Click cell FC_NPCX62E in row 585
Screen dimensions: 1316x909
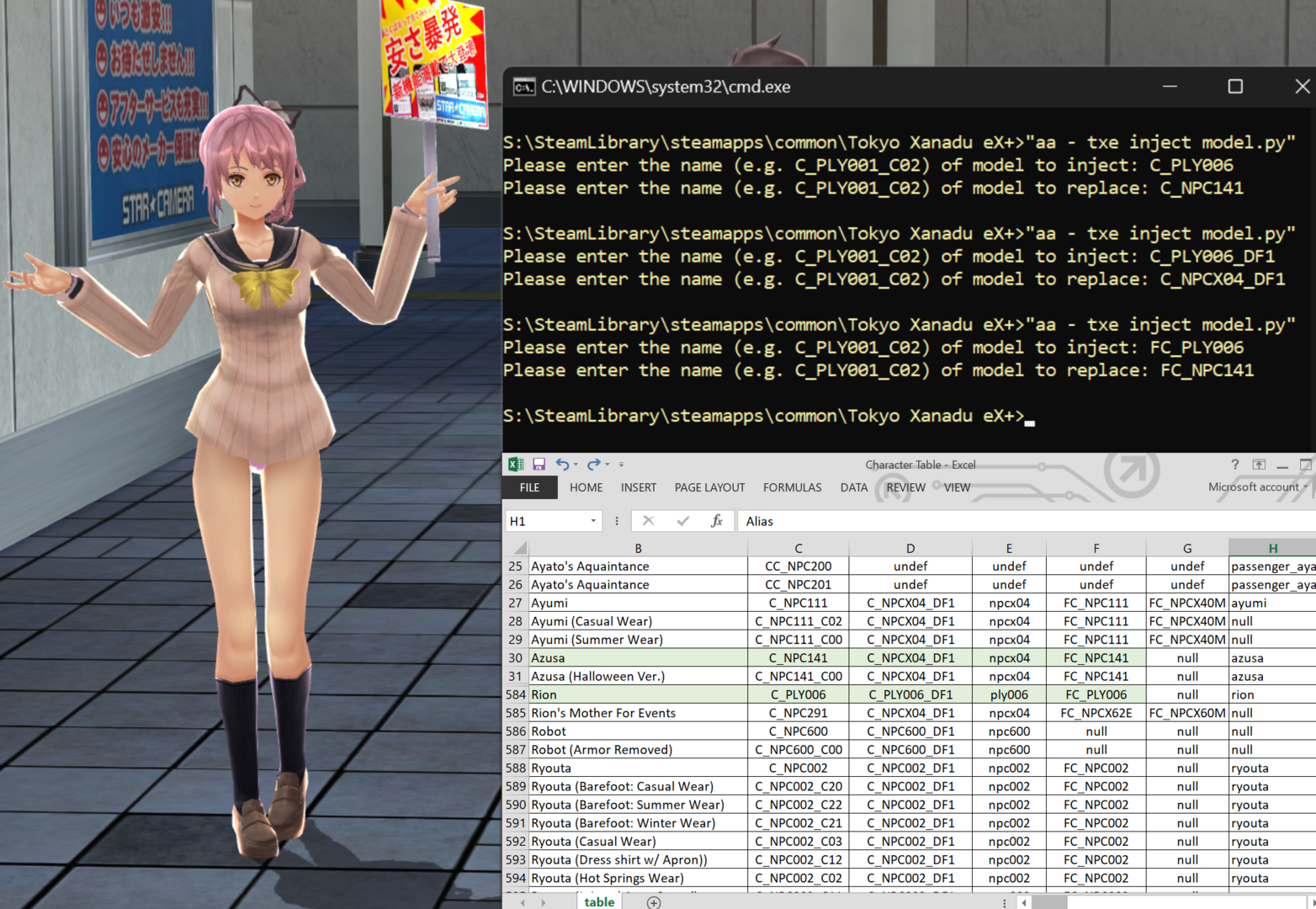coord(1096,713)
